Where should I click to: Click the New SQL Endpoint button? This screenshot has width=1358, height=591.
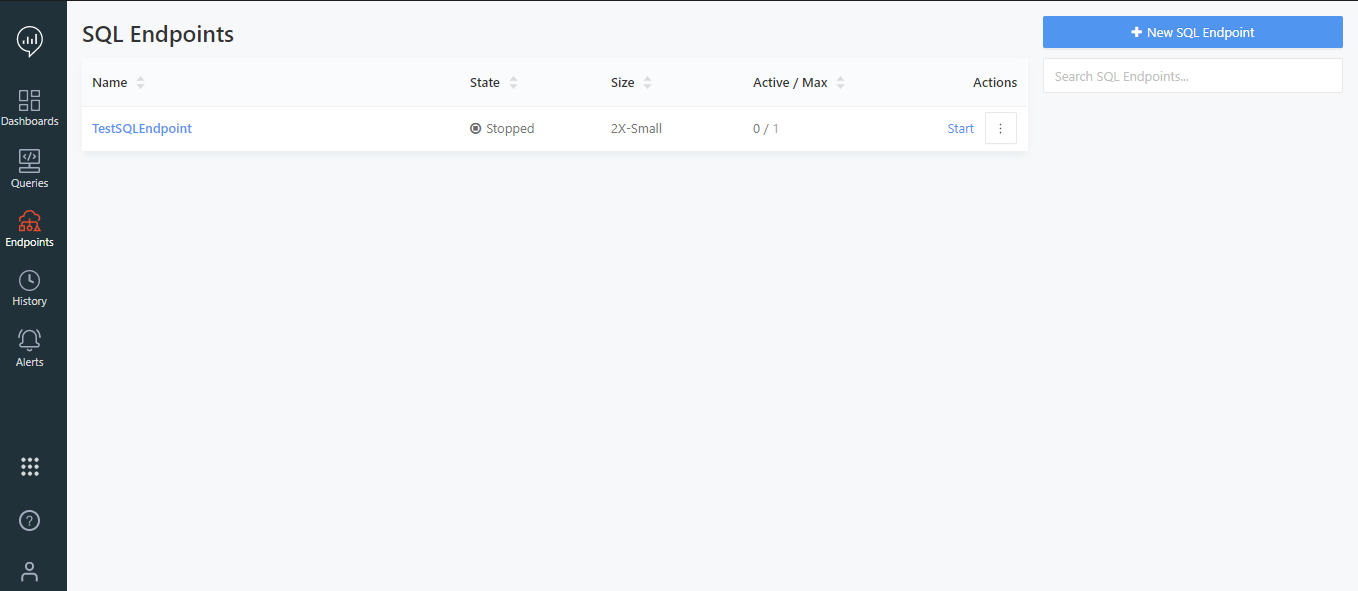point(1192,32)
